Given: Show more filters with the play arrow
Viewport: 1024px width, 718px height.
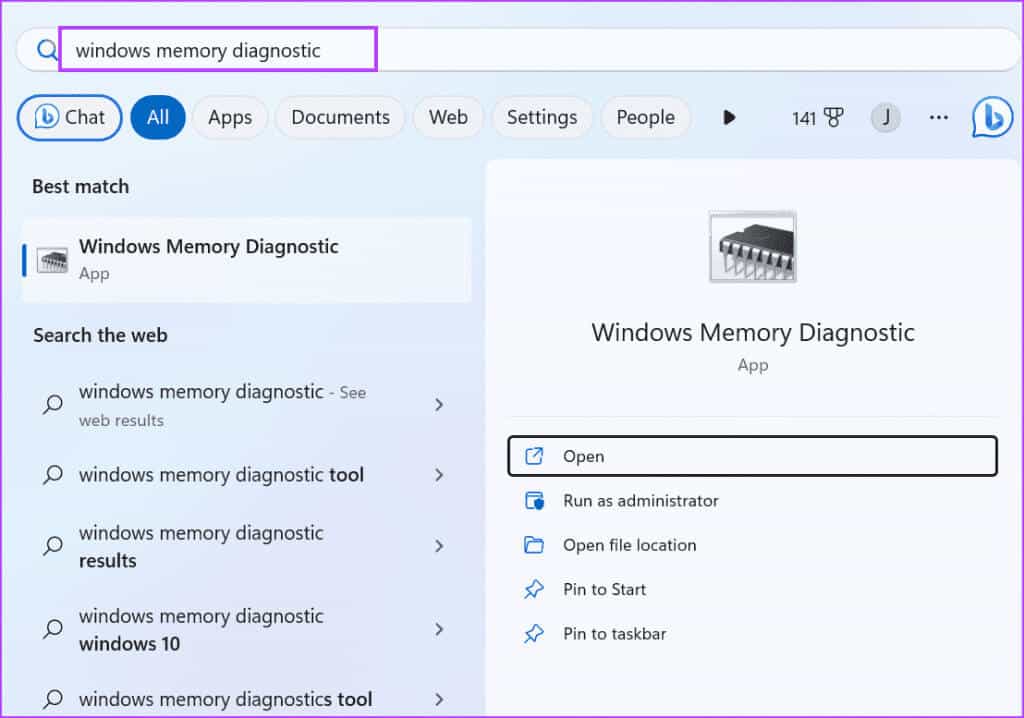Looking at the screenshot, I should pyautogui.click(x=729, y=118).
